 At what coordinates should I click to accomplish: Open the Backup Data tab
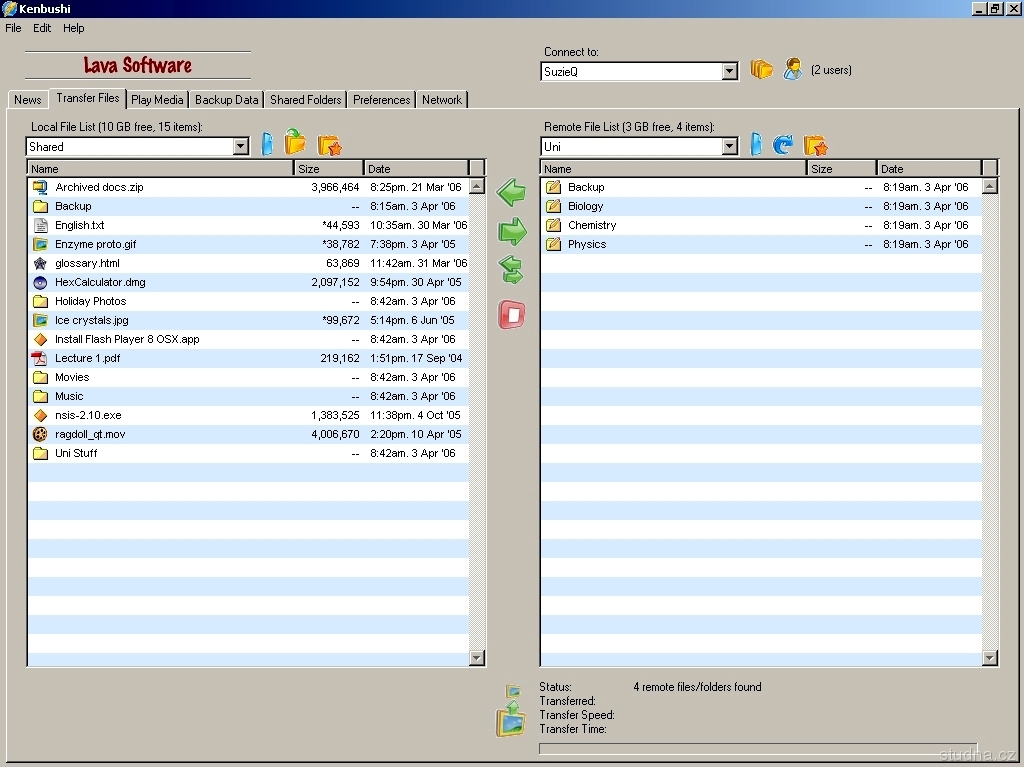(x=226, y=100)
